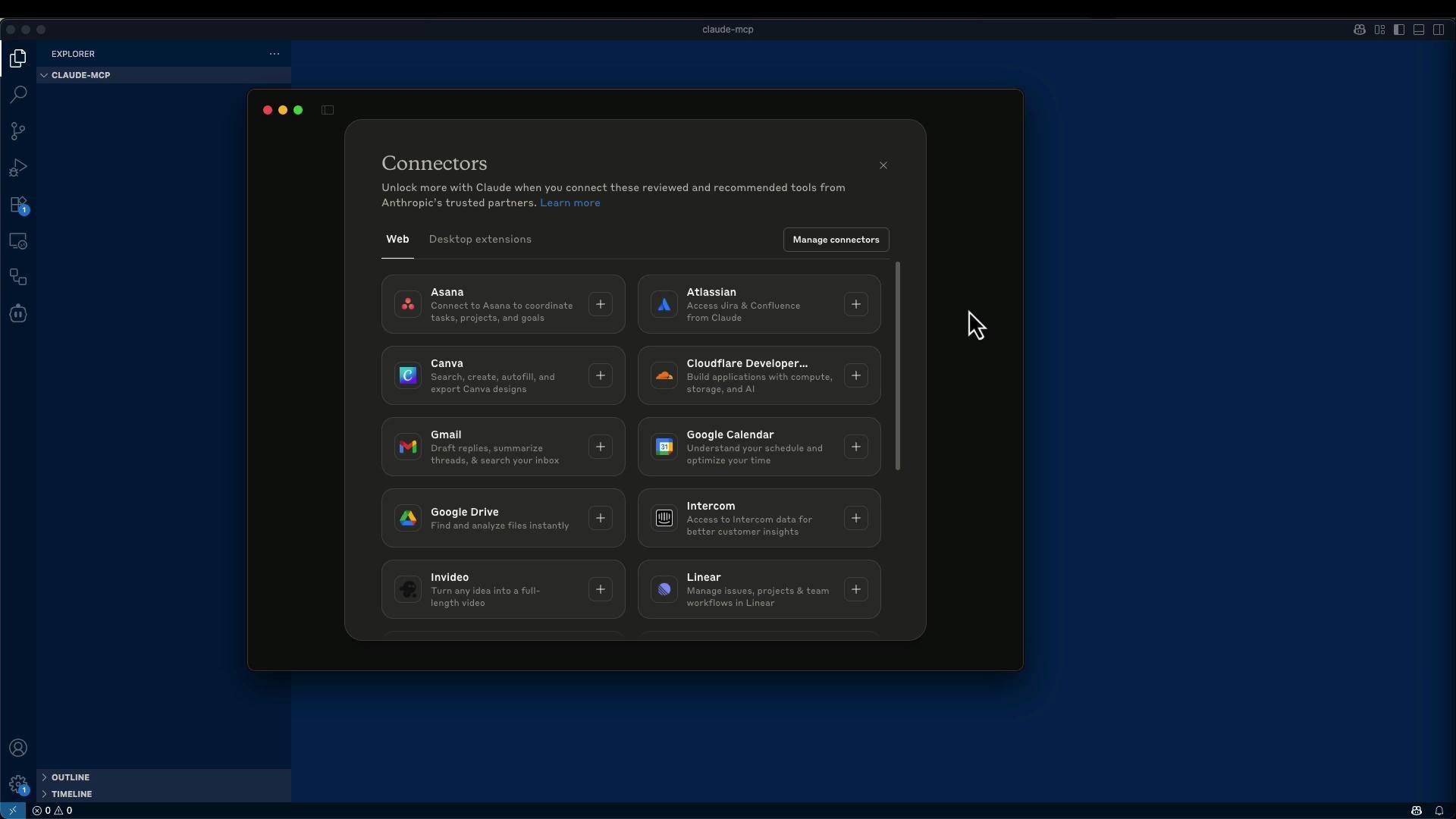The width and height of the screenshot is (1456, 819).
Task: Click the Atlassian logo icon
Action: coord(664,305)
